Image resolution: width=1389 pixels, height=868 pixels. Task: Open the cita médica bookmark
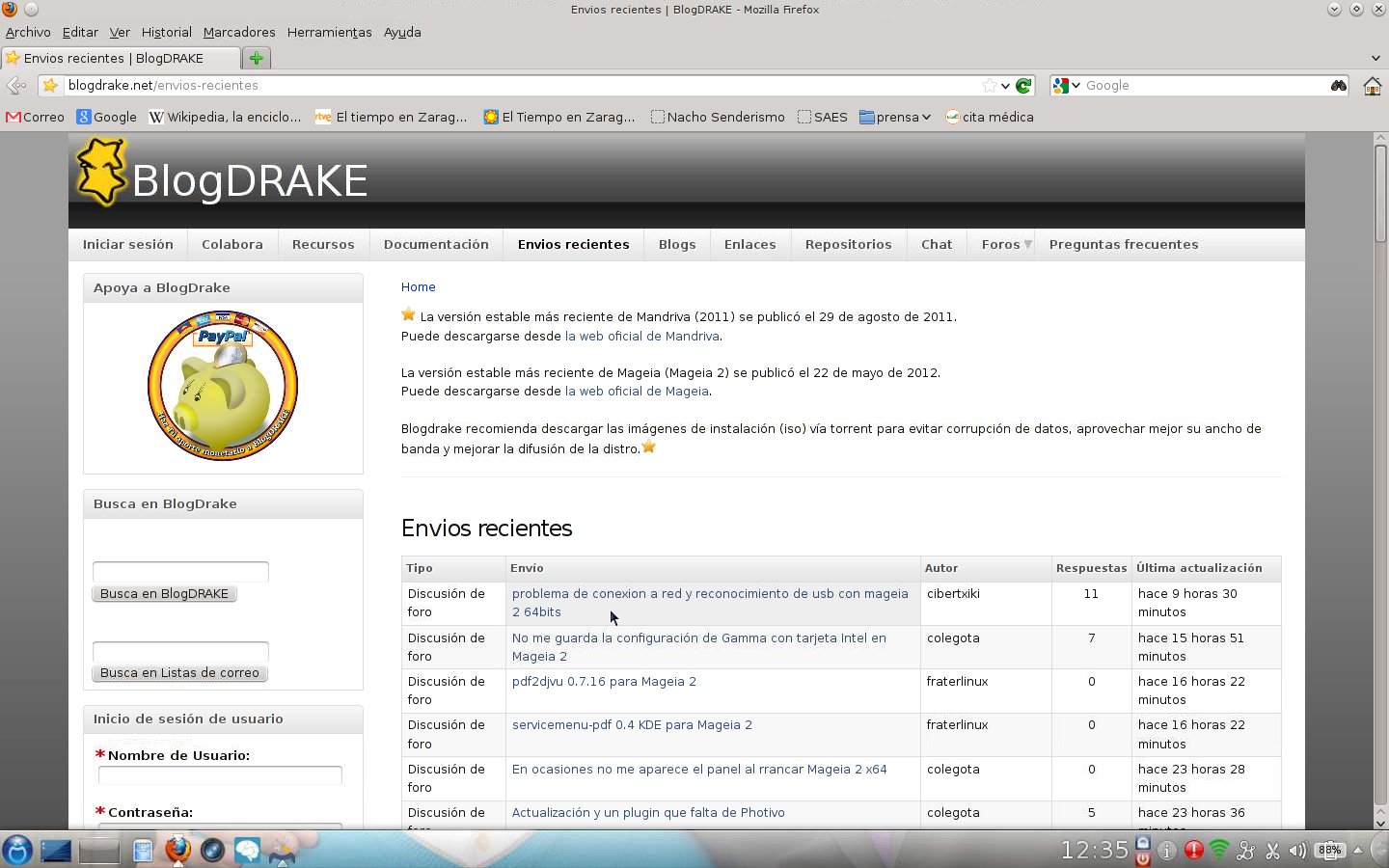coord(989,117)
